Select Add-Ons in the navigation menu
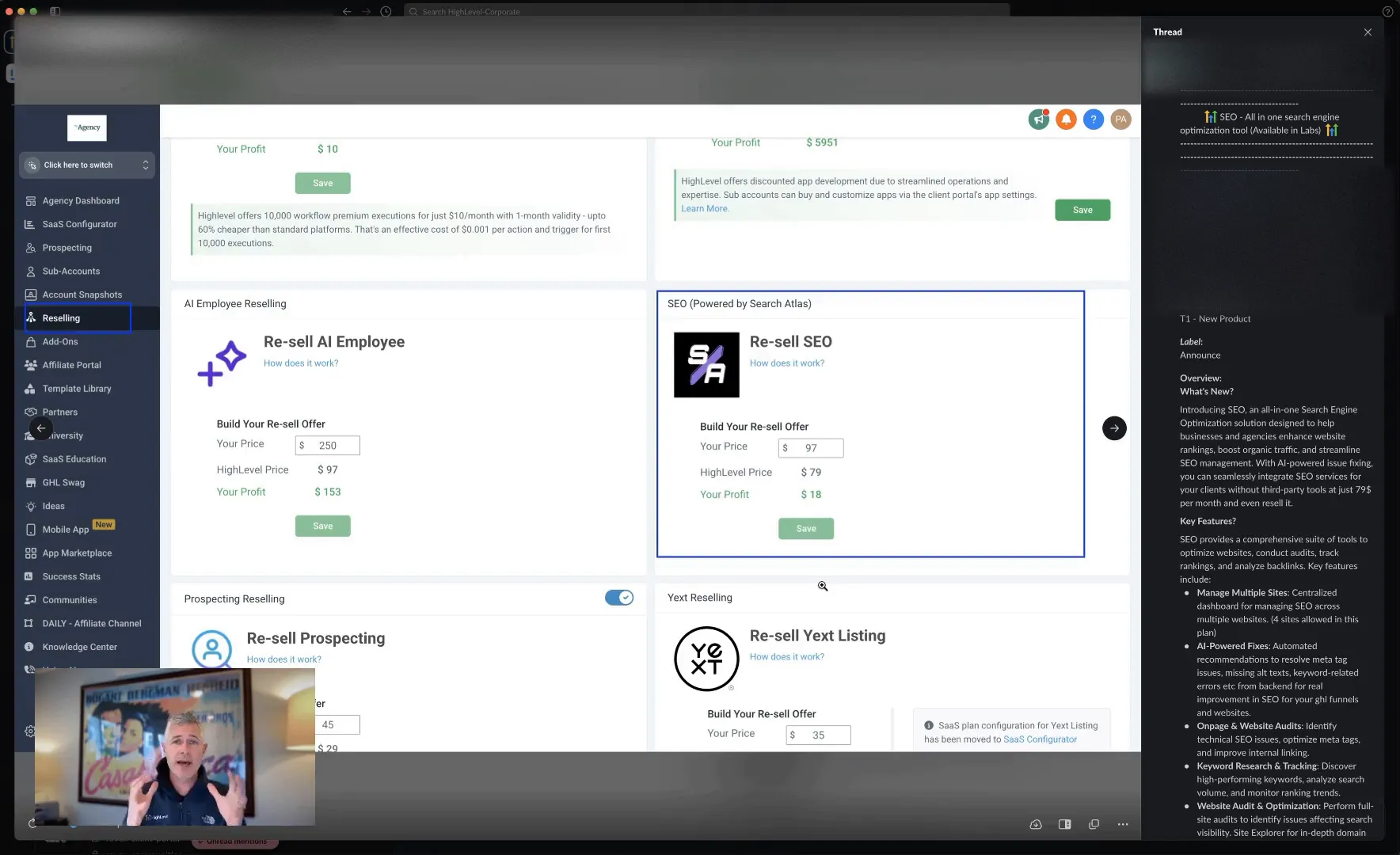 pyautogui.click(x=59, y=341)
